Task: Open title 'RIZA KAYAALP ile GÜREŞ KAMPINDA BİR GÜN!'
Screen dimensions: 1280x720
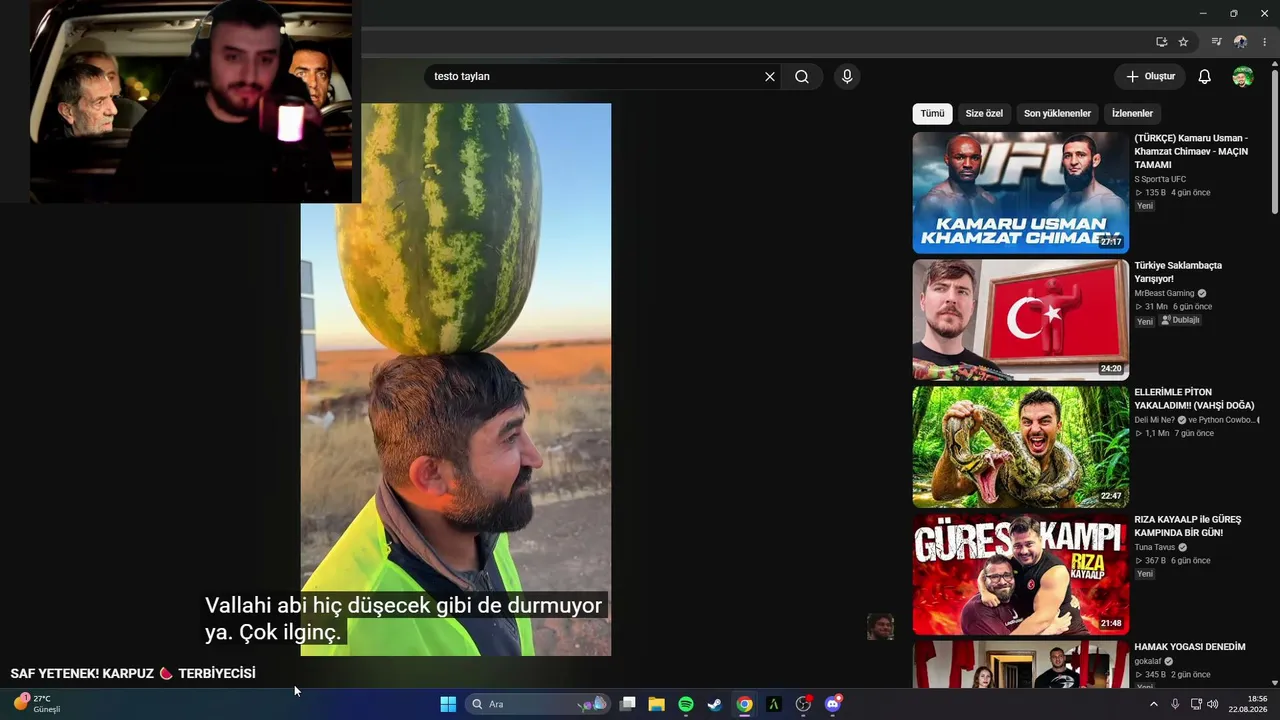Action: point(1187,526)
